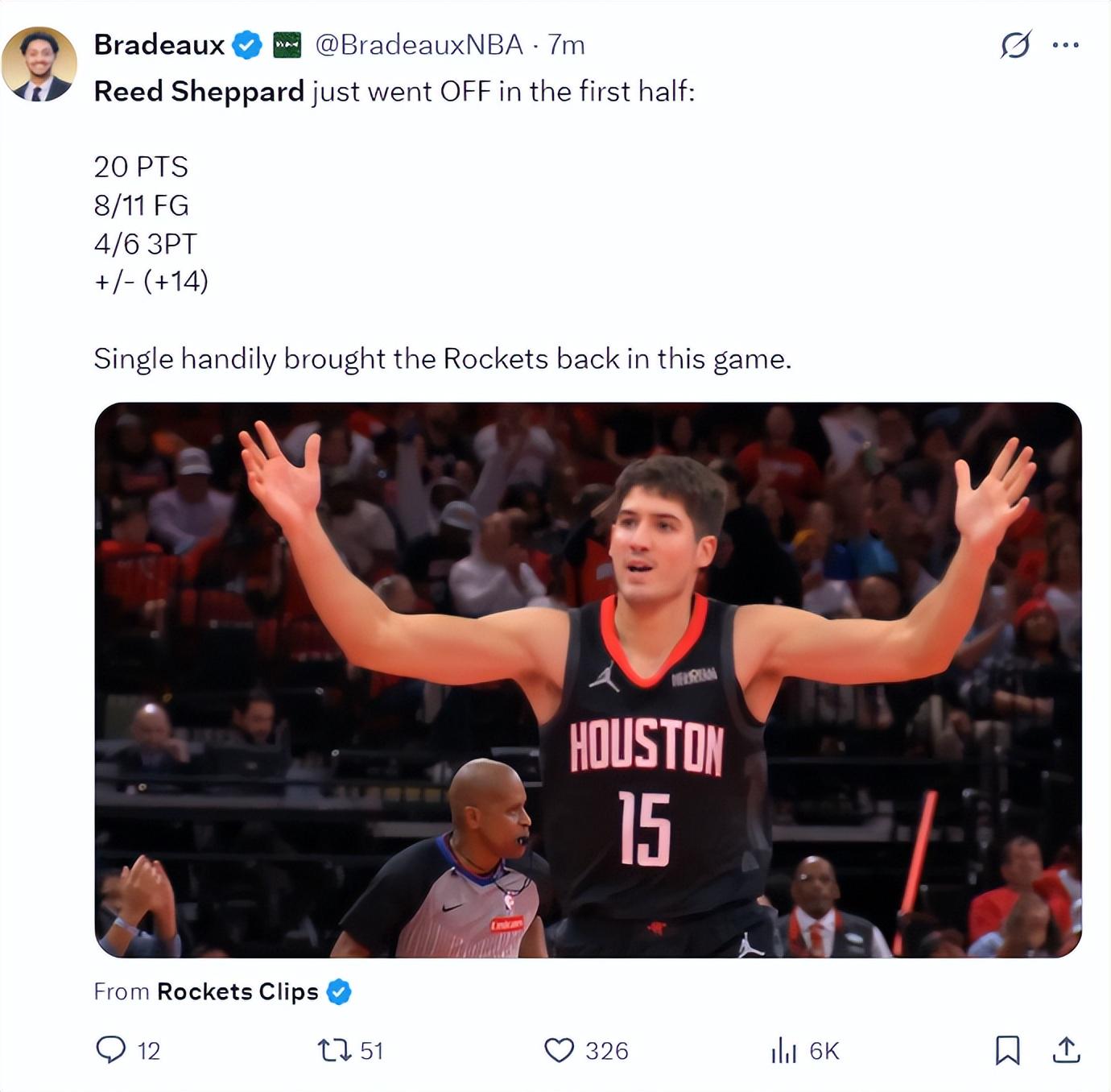The height and width of the screenshot is (1092, 1111).
Task: Like the tweet with the heart icon
Action: [560, 1050]
